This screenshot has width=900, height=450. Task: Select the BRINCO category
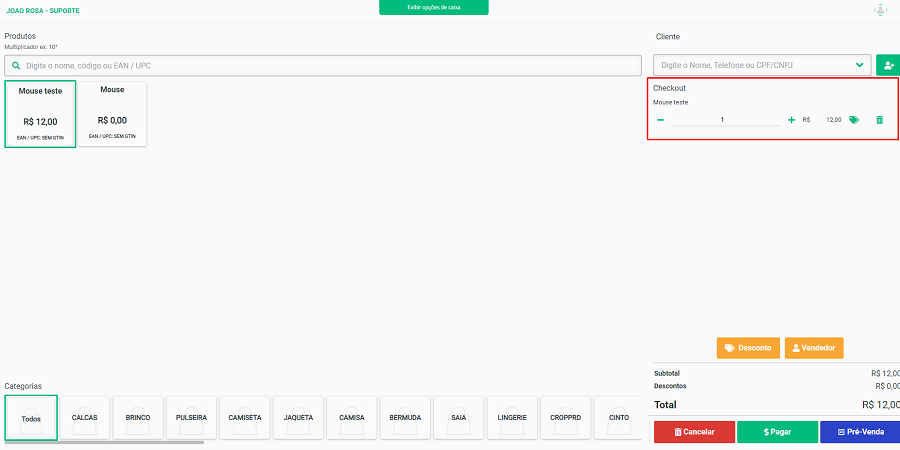[138, 418]
